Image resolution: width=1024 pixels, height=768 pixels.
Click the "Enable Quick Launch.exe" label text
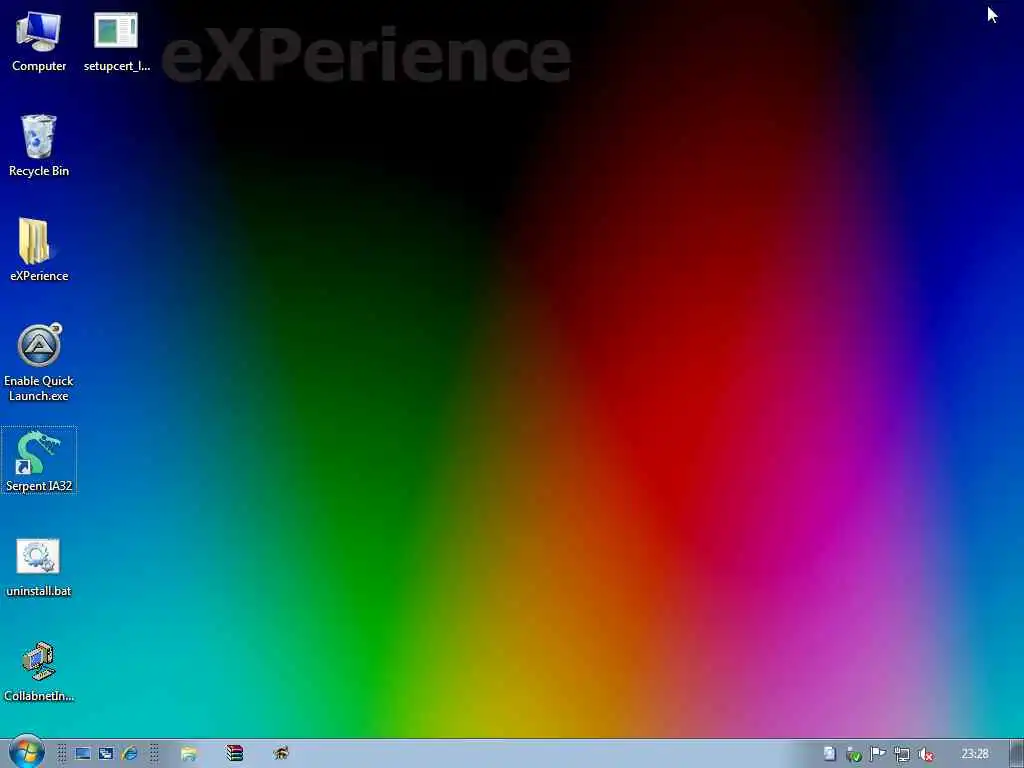pyautogui.click(x=39, y=388)
